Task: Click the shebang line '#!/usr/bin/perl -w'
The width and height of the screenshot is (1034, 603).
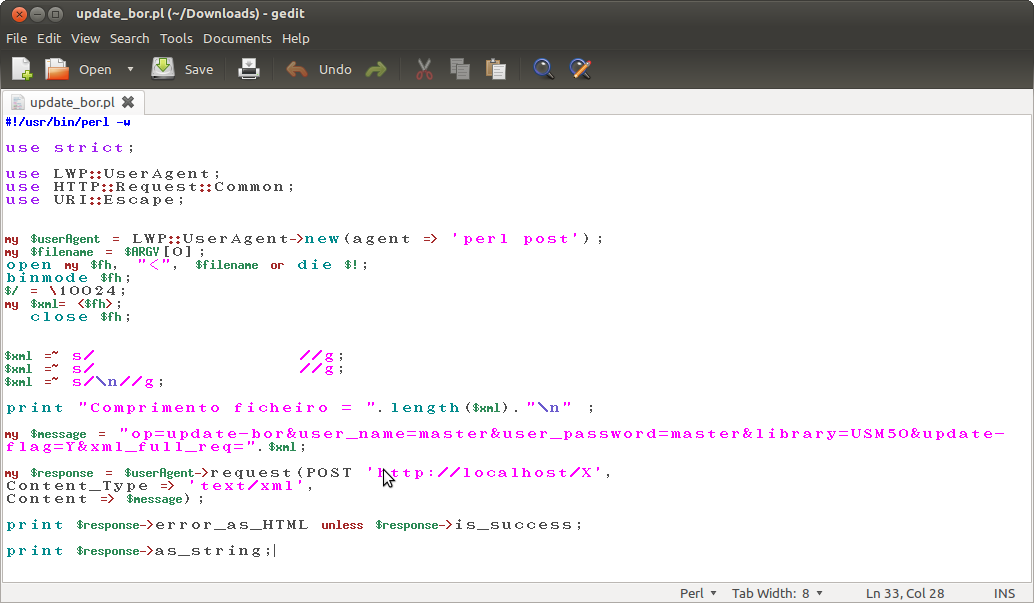Action: click(x=68, y=122)
